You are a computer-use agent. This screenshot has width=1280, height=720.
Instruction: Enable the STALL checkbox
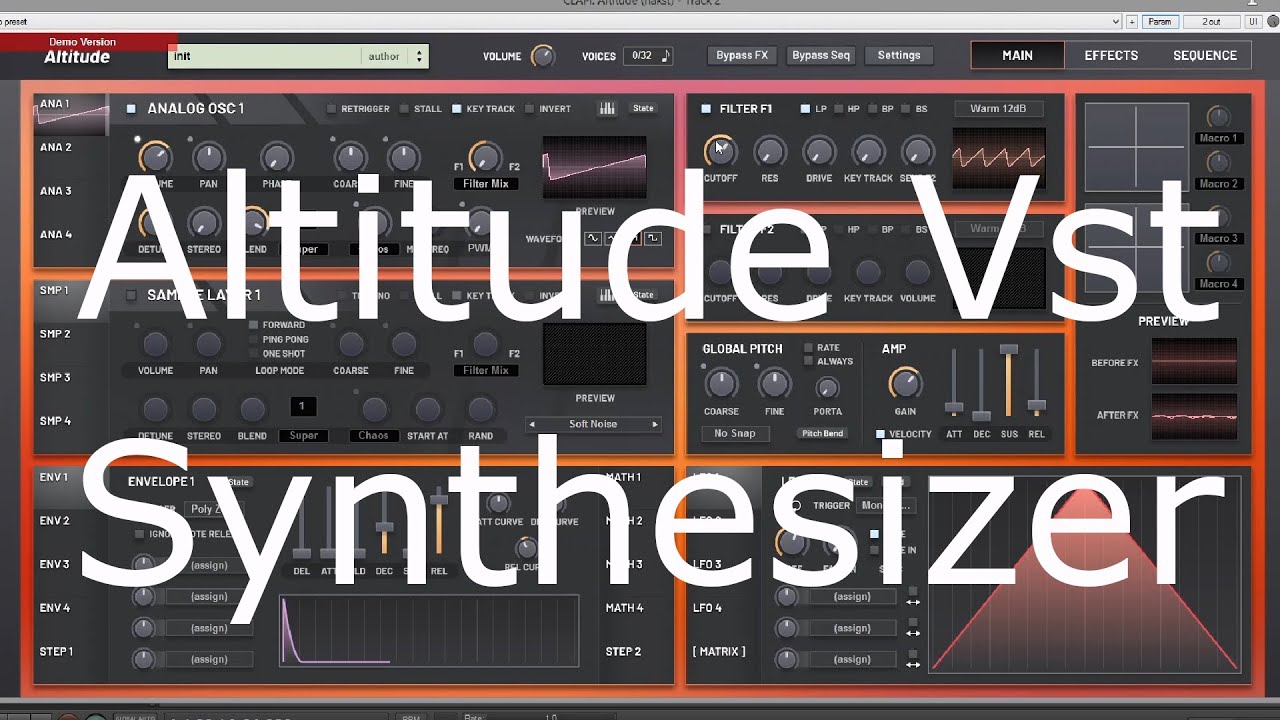(x=404, y=109)
